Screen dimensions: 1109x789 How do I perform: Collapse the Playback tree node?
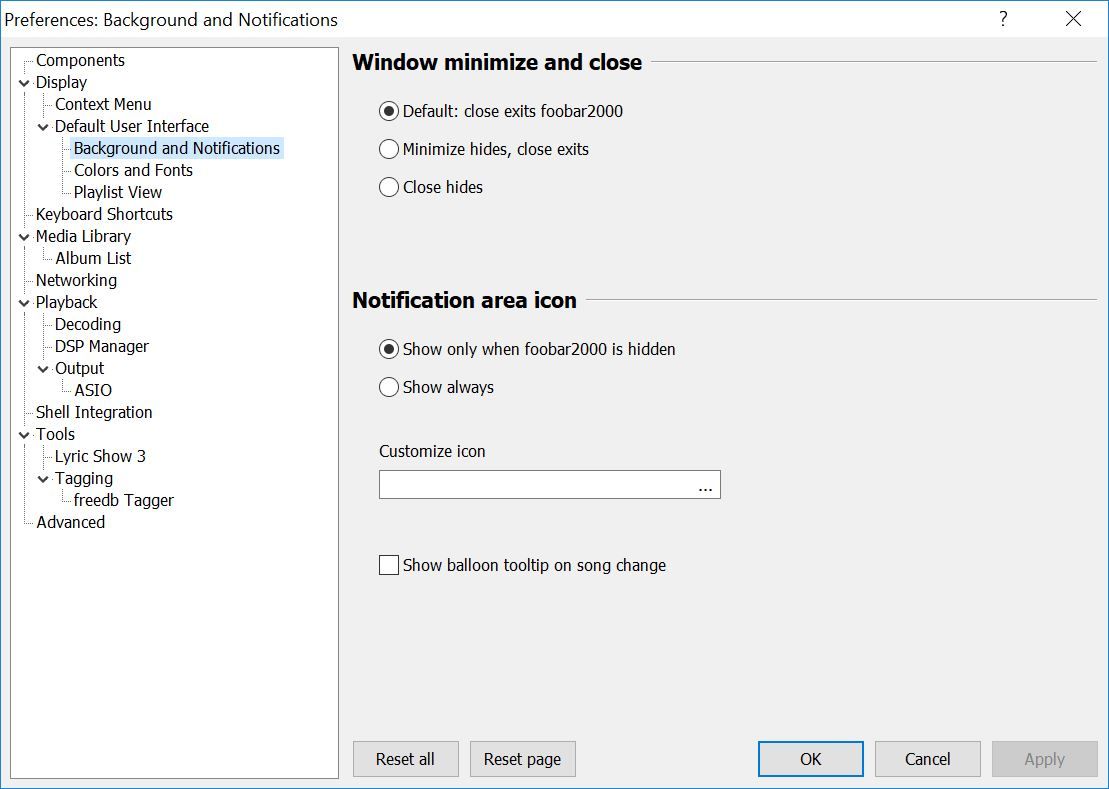pyautogui.click(x=24, y=303)
